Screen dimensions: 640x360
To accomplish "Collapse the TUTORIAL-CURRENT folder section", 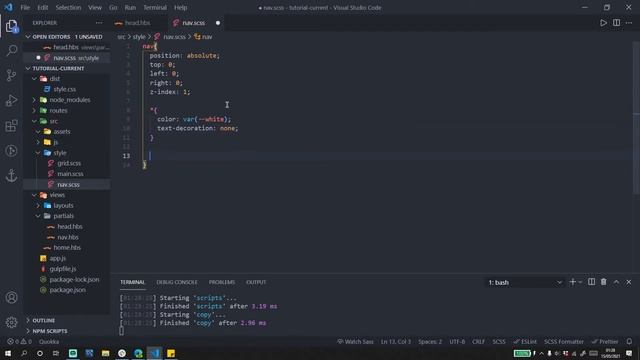I will tap(67, 68).
